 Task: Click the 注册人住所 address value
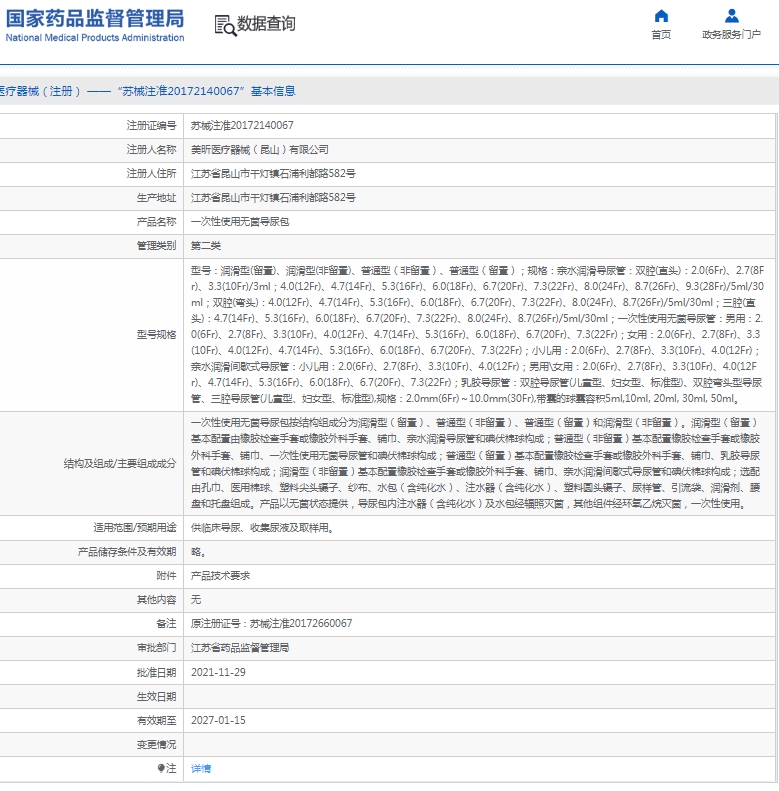[273, 174]
